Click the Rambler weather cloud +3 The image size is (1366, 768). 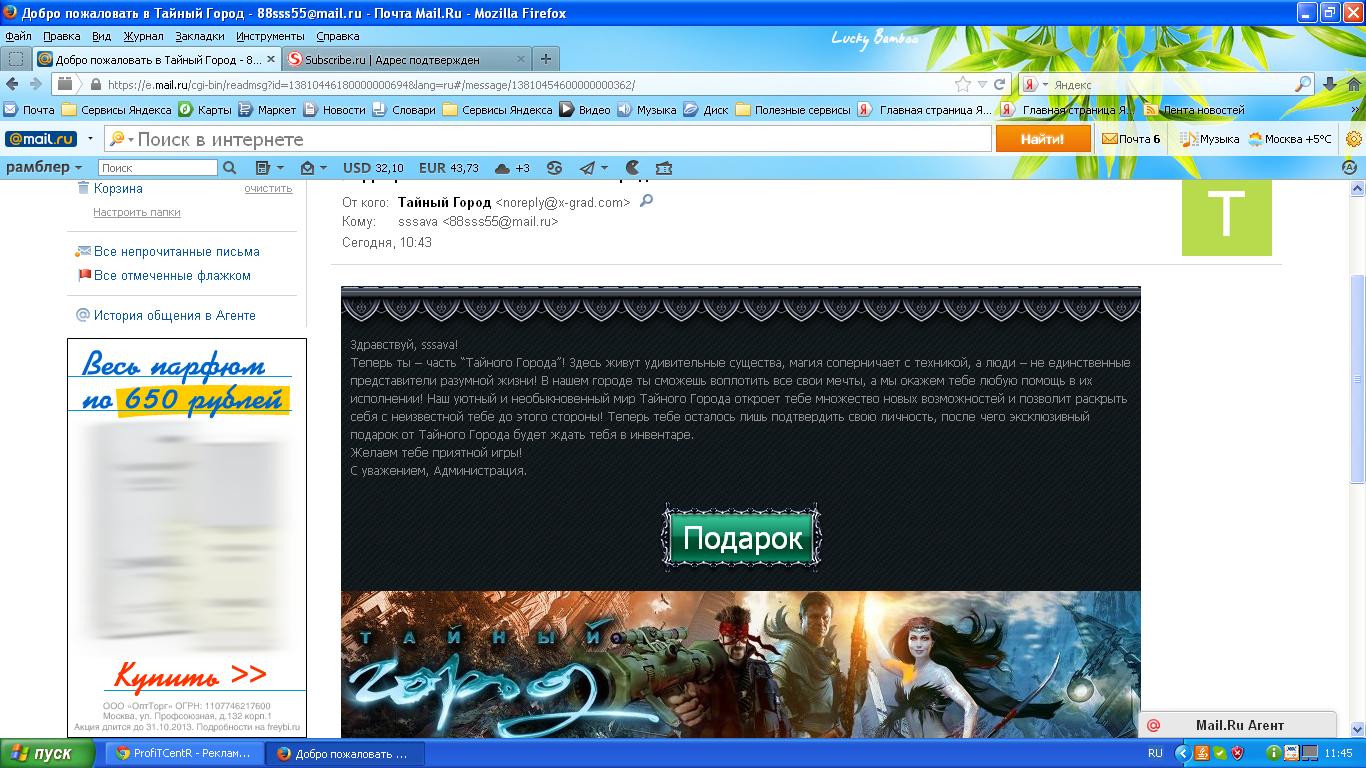tap(513, 168)
